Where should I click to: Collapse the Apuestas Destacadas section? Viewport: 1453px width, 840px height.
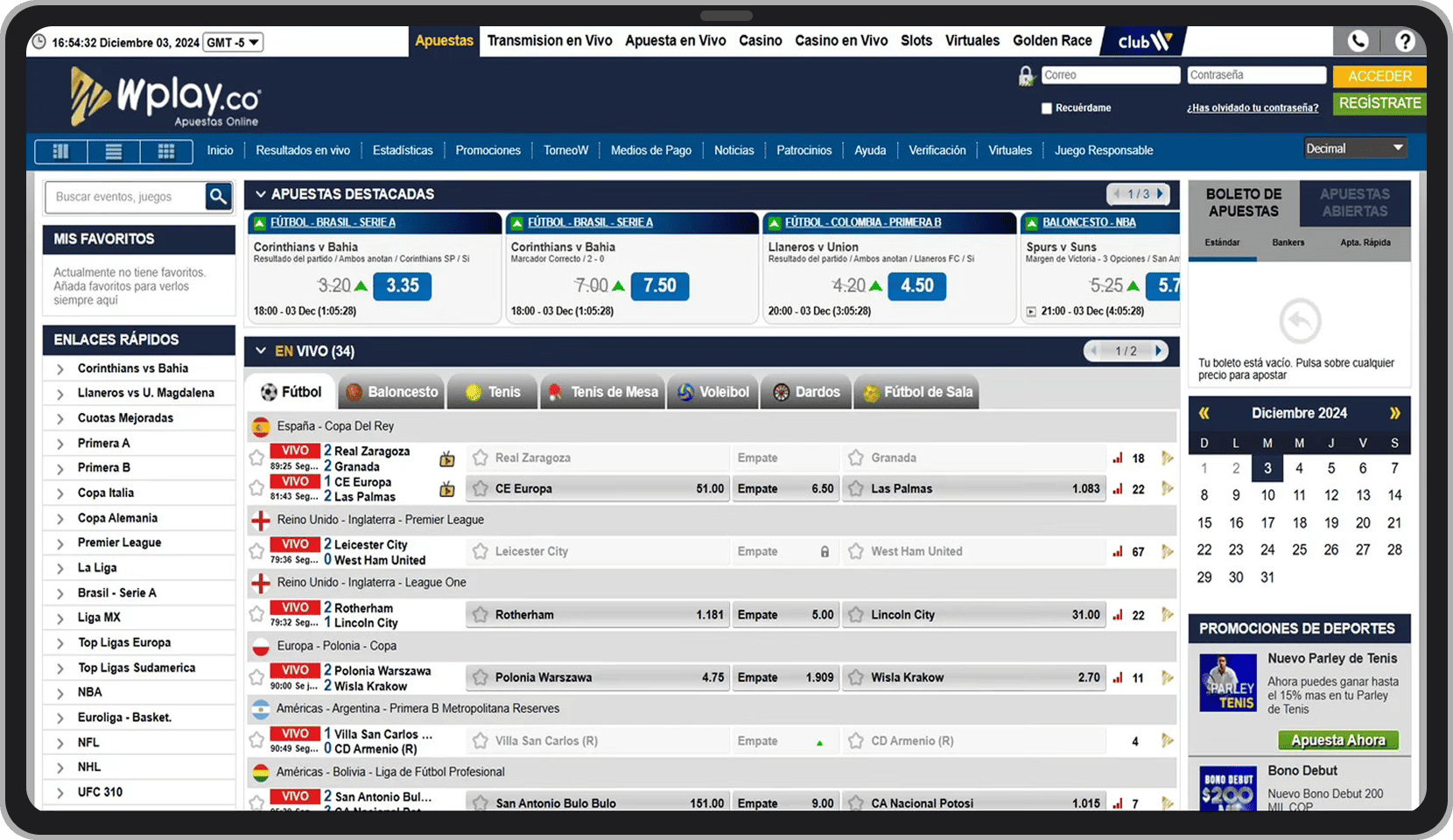pyautogui.click(x=260, y=194)
